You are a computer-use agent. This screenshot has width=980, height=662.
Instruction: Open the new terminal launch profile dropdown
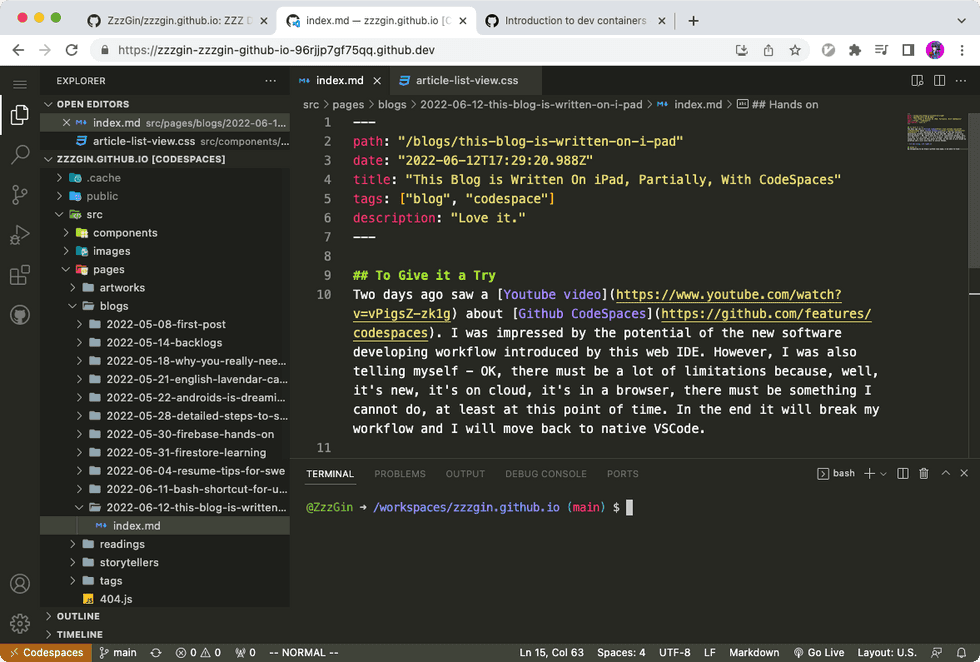(883, 474)
